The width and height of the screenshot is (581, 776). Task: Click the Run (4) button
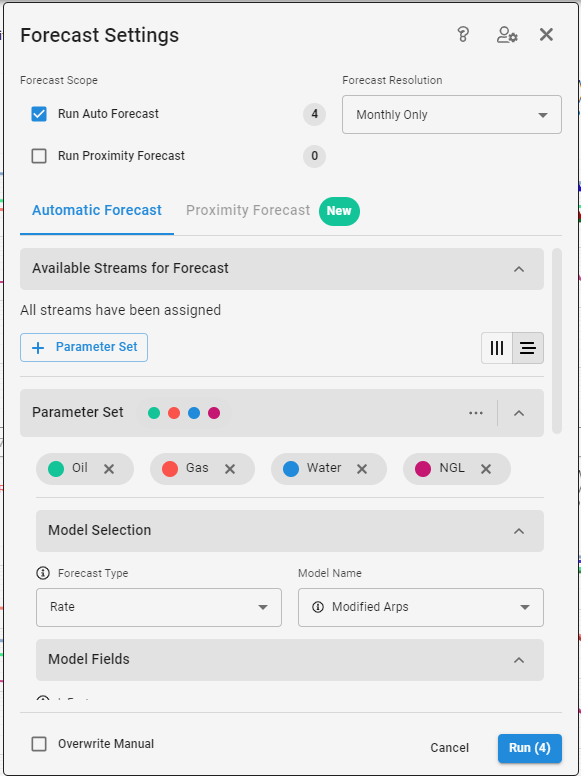(530, 748)
